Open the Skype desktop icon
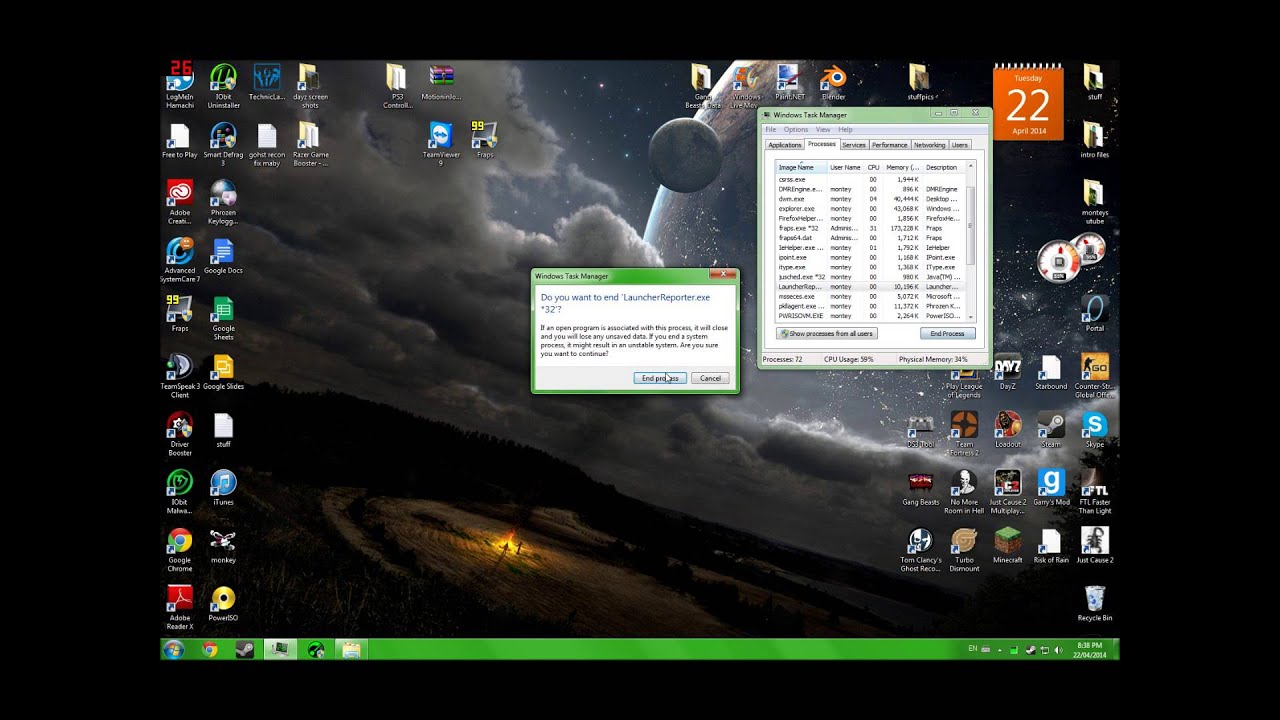This screenshot has height=720, width=1280. pos(1095,431)
